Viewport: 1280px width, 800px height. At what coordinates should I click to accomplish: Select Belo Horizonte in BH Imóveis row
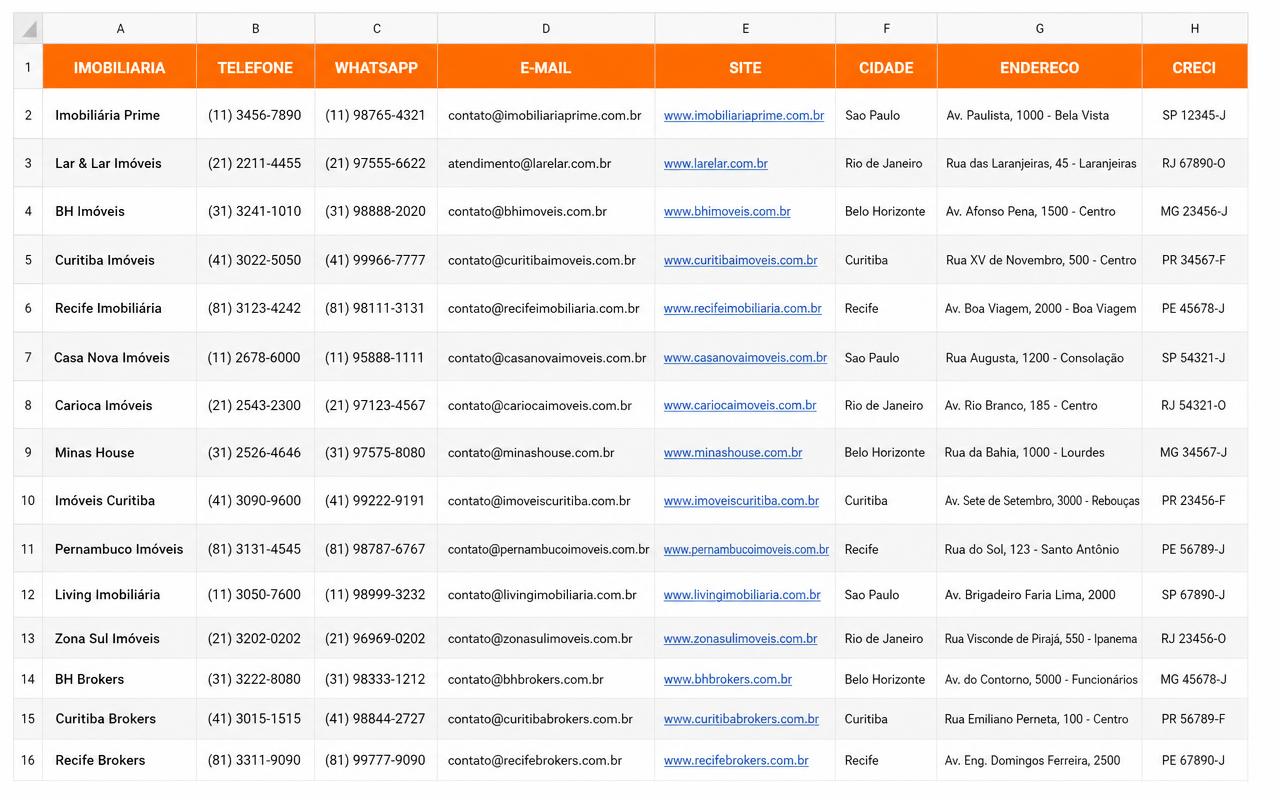click(886, 211)
